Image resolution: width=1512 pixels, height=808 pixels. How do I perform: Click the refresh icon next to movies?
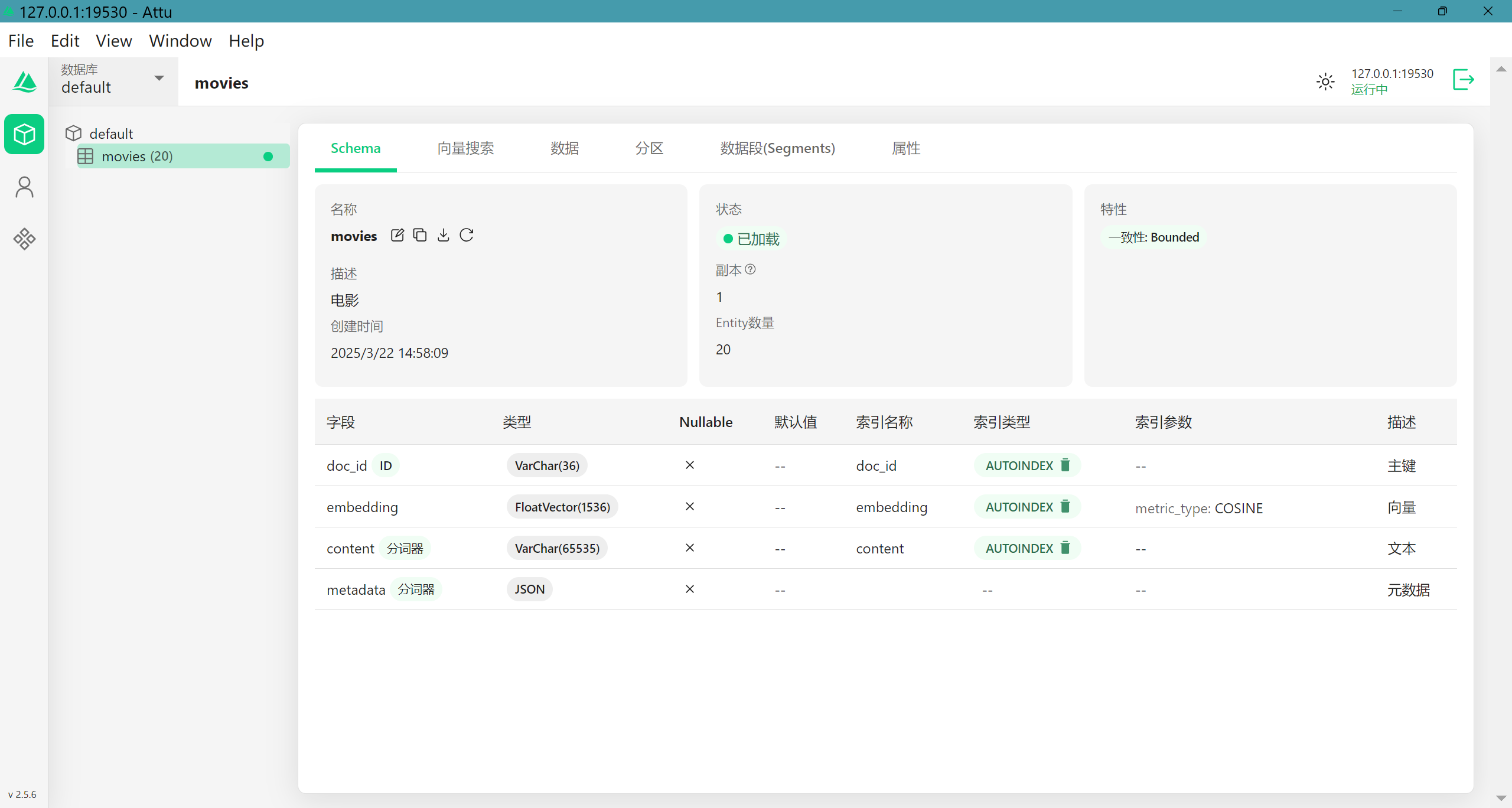467,236
